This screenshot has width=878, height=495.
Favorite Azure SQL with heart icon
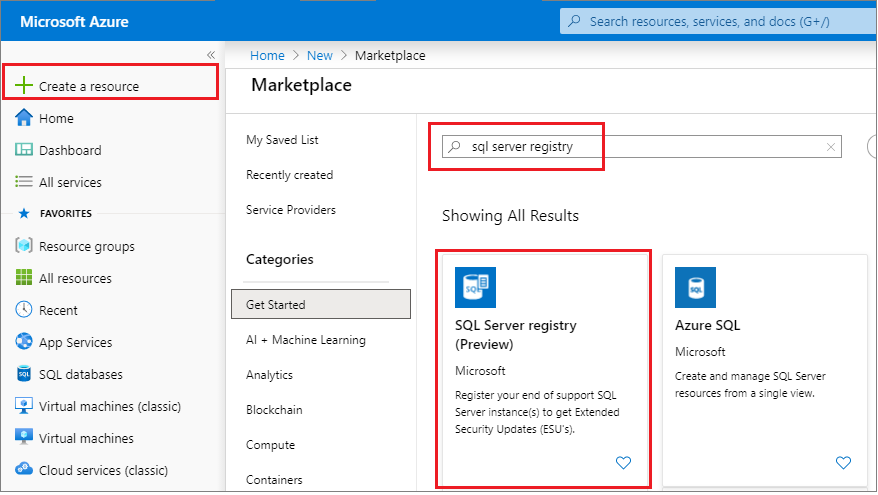pos(843,463)
